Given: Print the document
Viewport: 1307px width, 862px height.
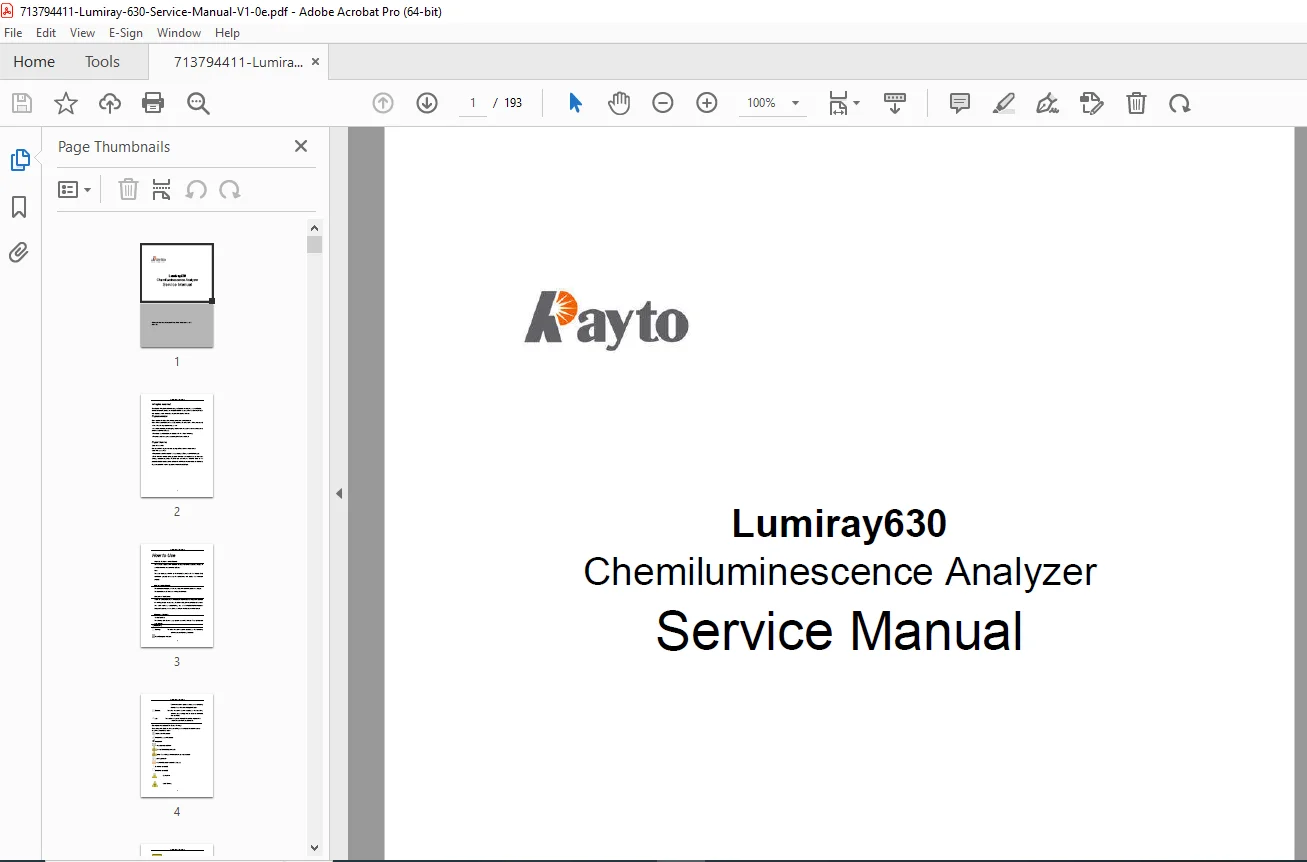Looking at the screenshot, I should pyautogui.click(x=153, y=103).
